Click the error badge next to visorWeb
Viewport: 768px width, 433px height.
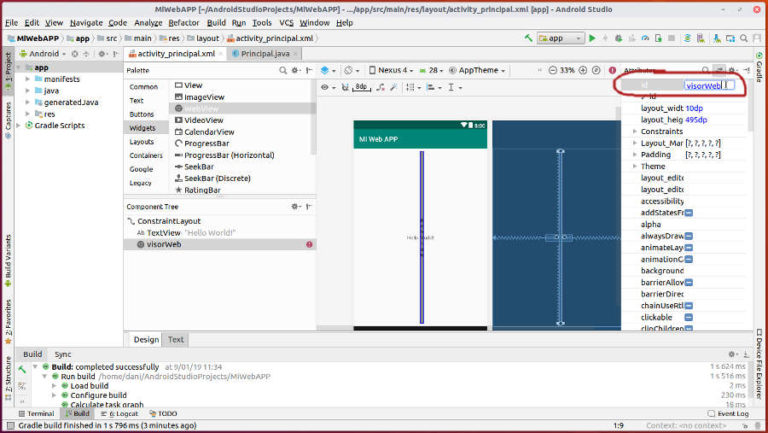(309, 244)
